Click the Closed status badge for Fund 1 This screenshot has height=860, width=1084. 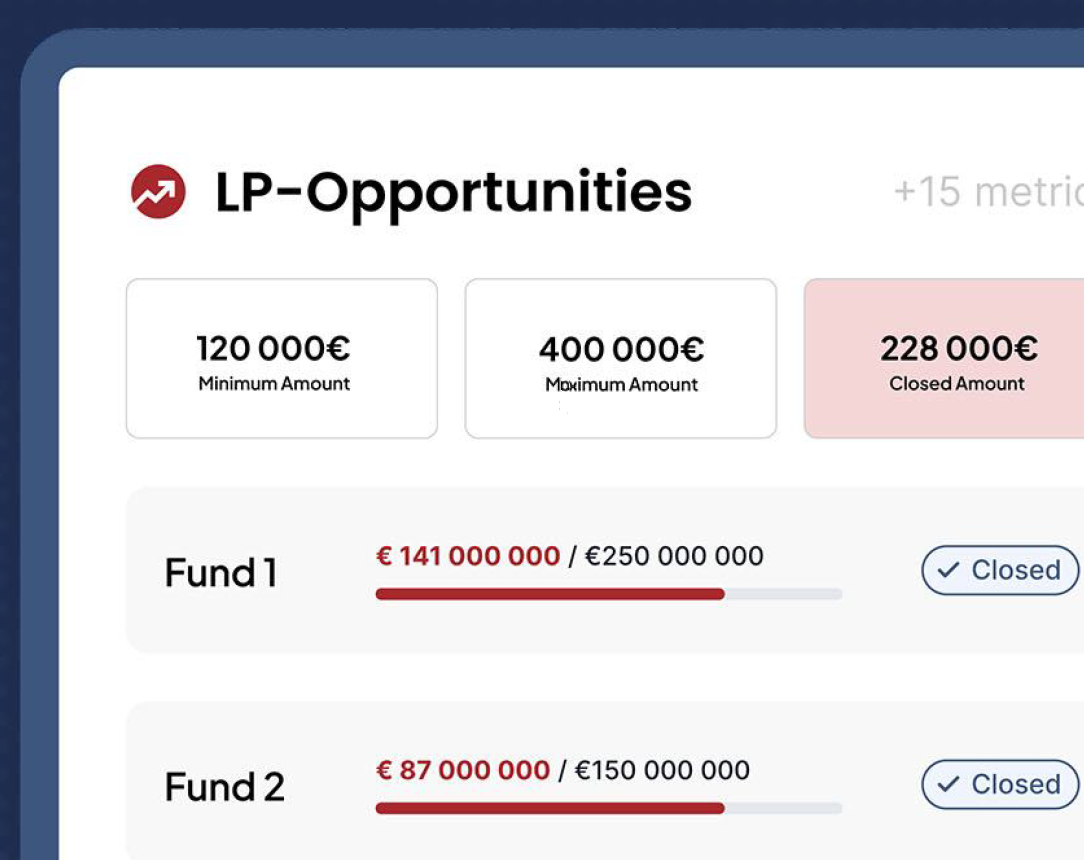coord(999,570)
